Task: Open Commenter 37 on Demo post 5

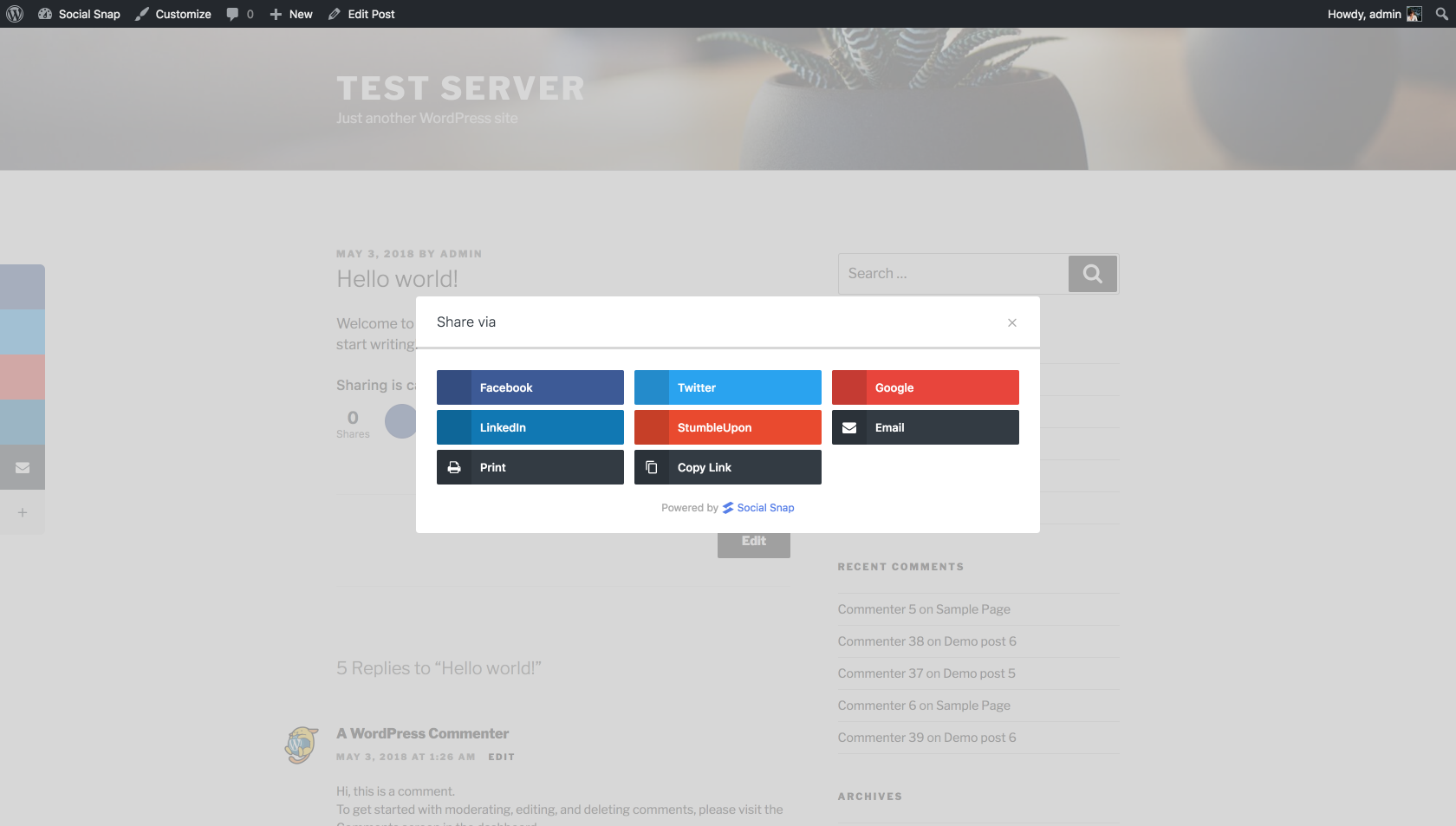Action: (926, 673)
